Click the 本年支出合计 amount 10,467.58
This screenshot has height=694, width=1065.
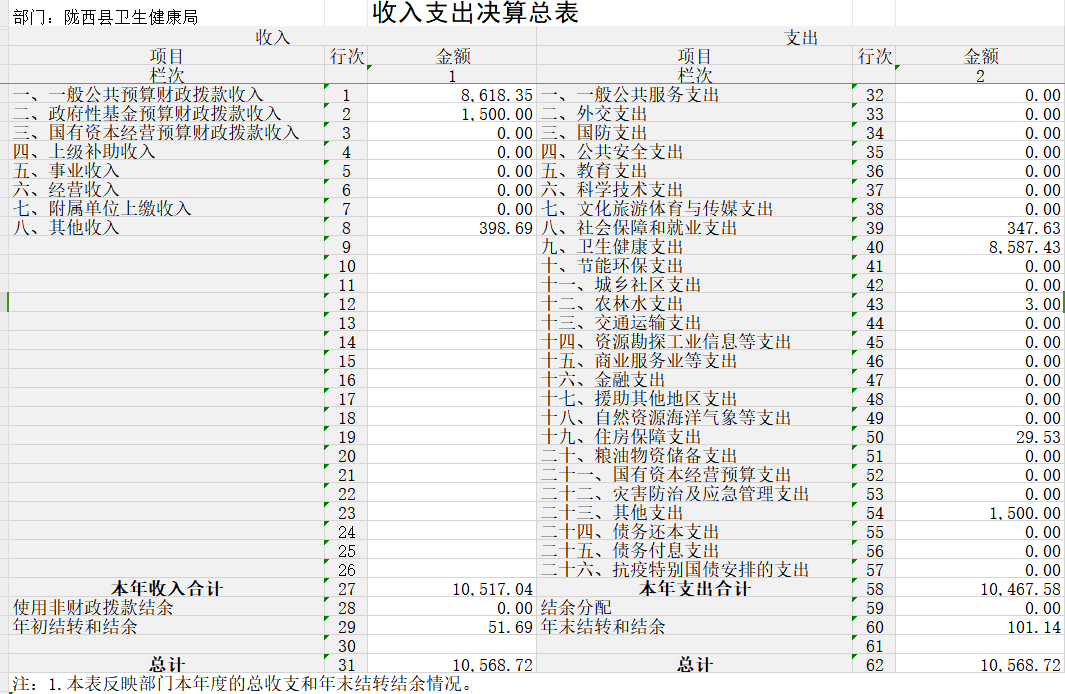[x=1020, y=590]
